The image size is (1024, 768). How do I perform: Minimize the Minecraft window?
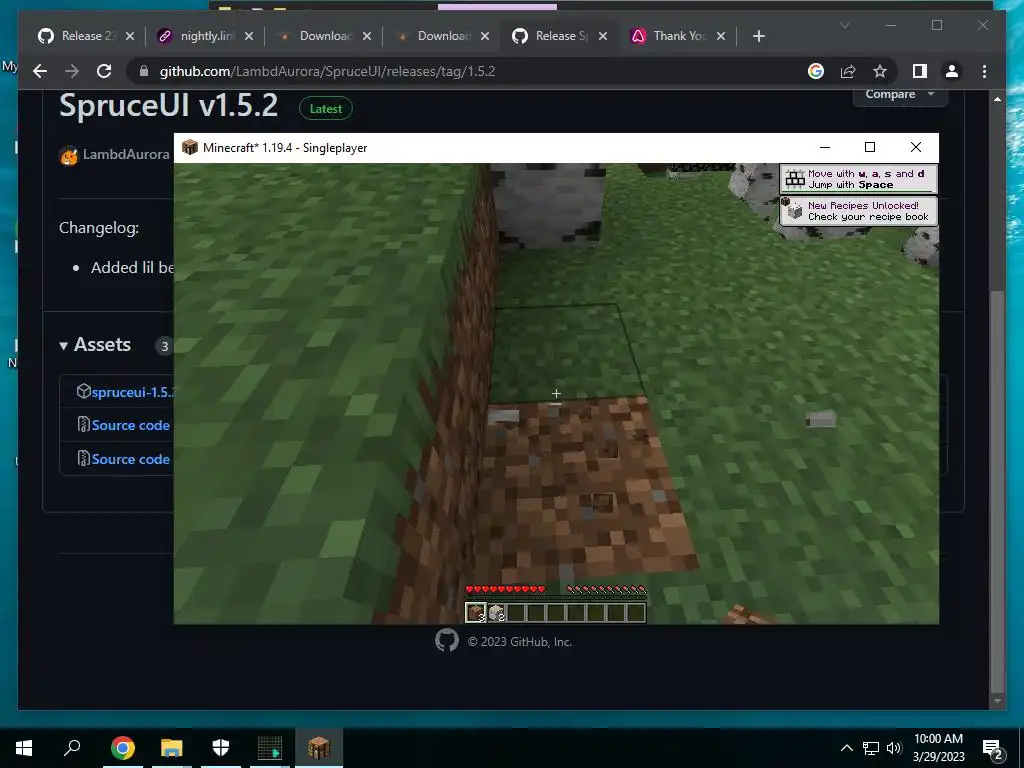(x=825, y=148)
